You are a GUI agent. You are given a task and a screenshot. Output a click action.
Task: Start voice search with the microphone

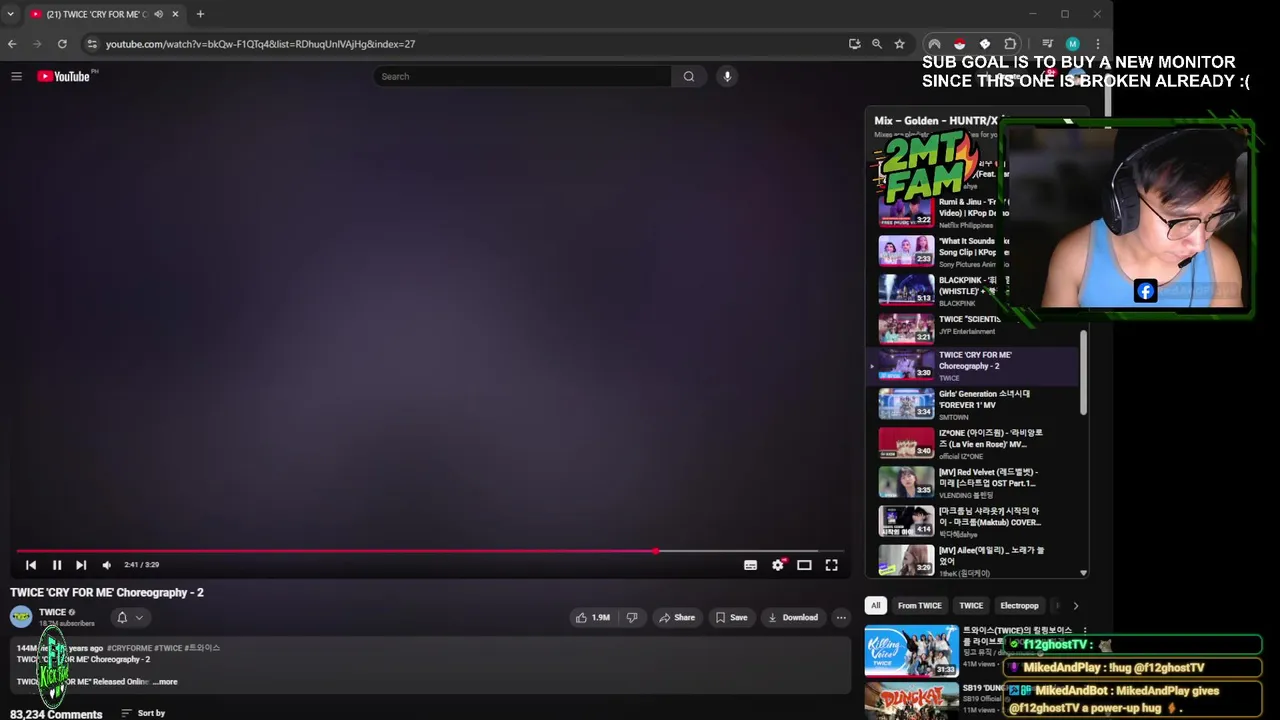[727, 76]
